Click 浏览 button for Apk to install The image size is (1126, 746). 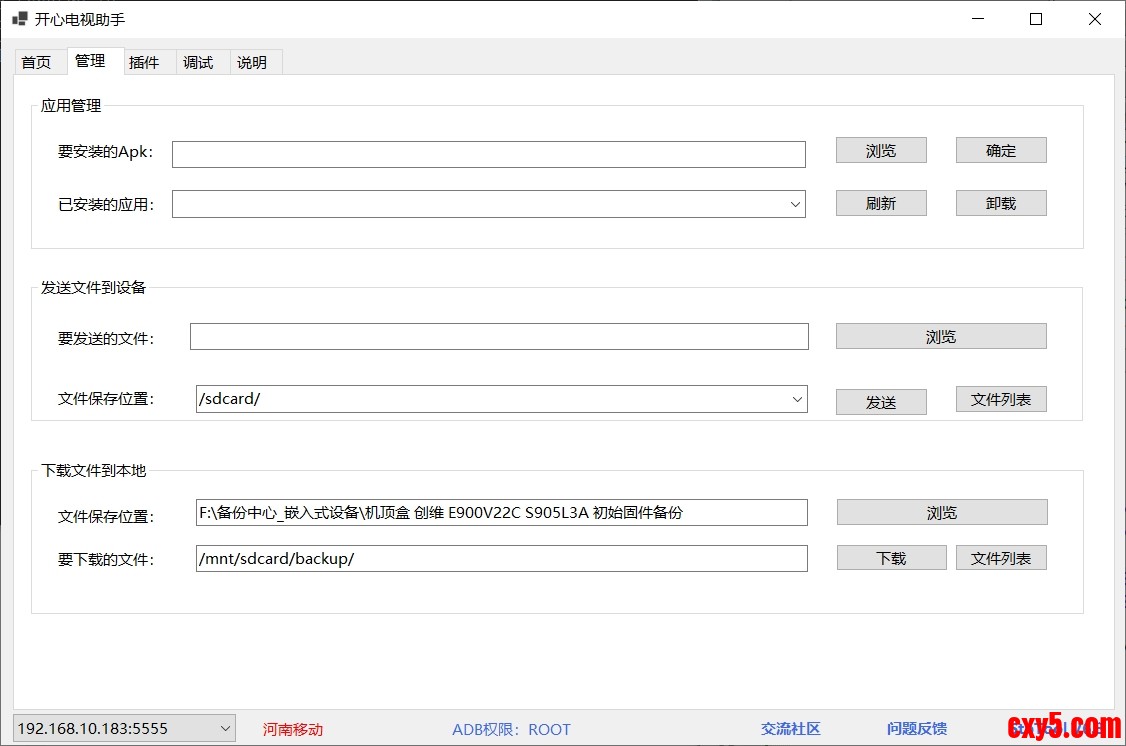point(881,150)
